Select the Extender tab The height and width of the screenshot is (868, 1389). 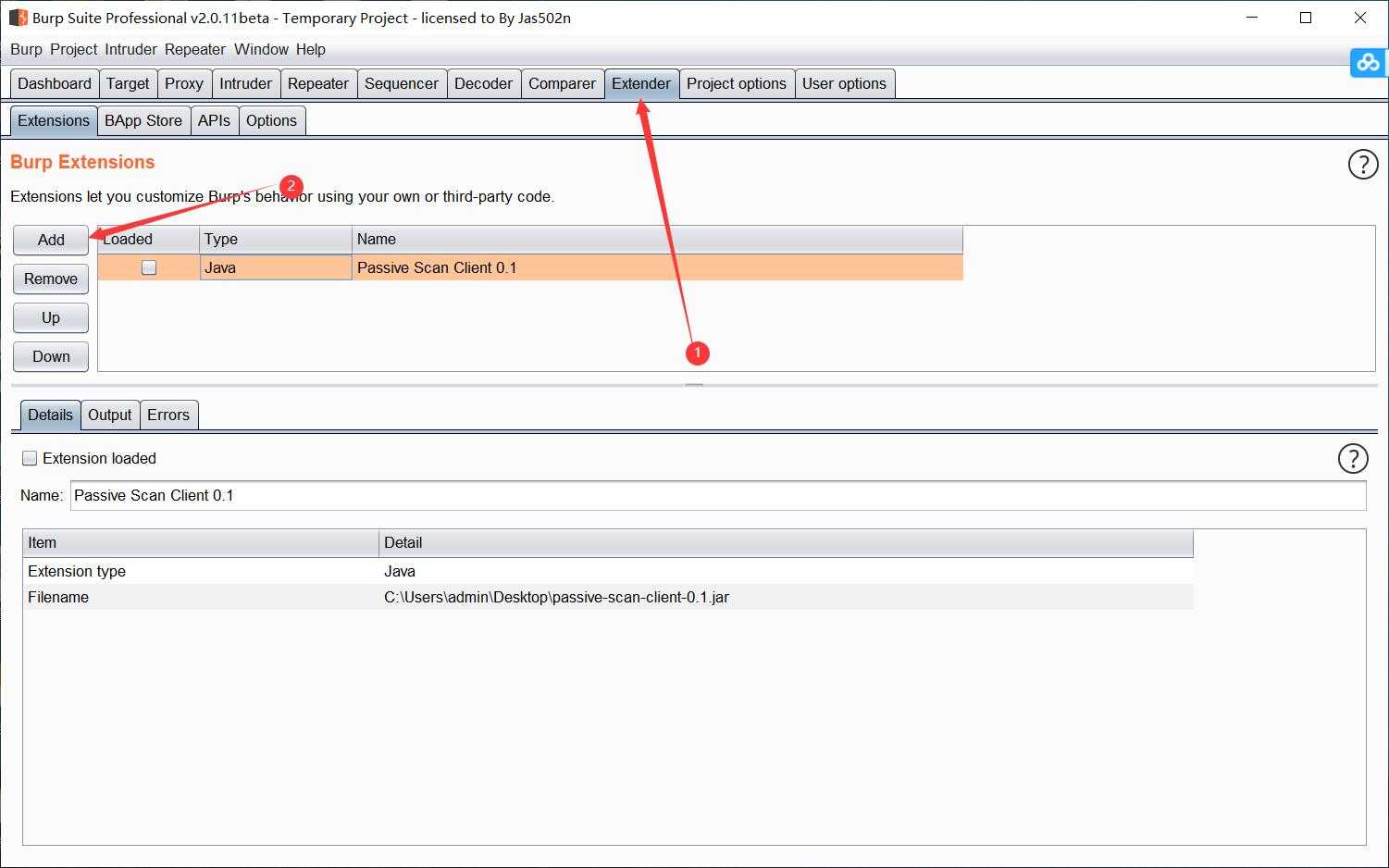pos(641,83)
